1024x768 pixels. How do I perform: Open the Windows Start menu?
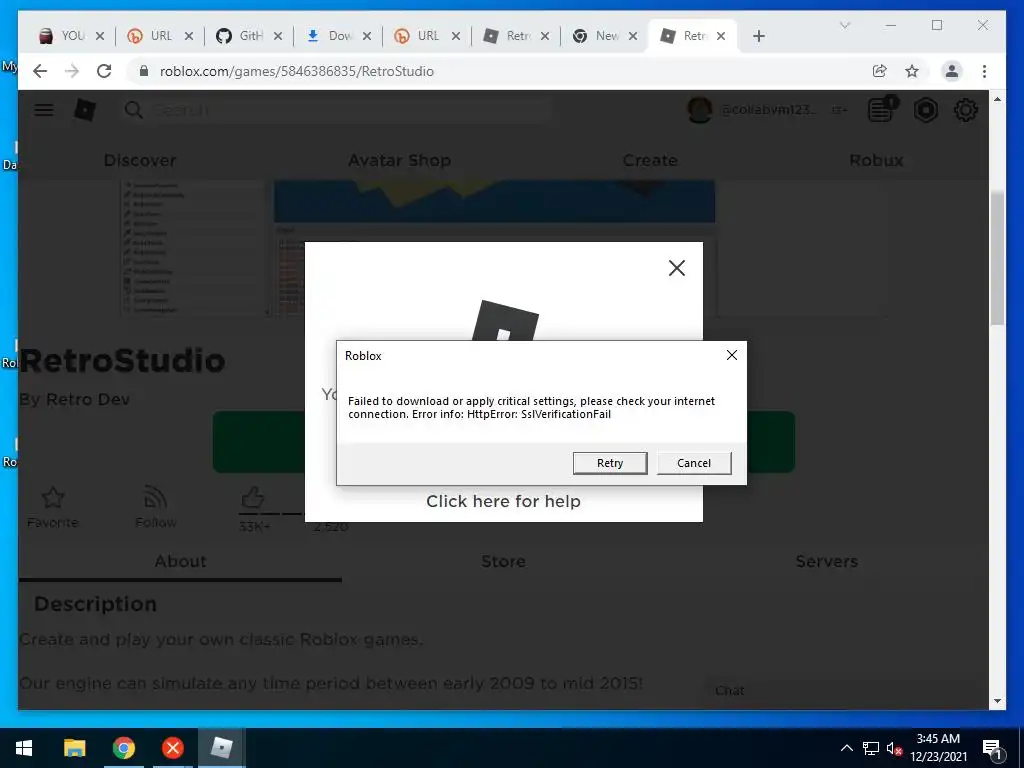pos(24,748)
